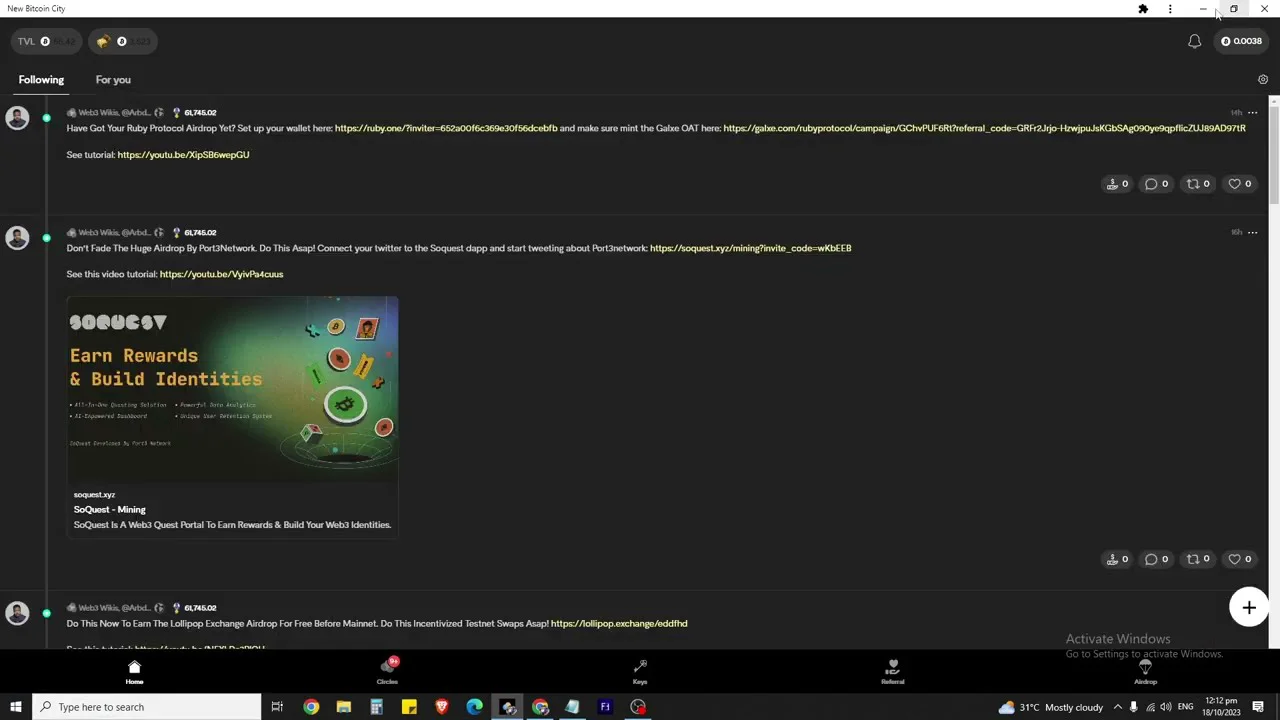1280x720 pixels.
Task: Open File Explorer from taskbar
Action: tap(344, 707)
